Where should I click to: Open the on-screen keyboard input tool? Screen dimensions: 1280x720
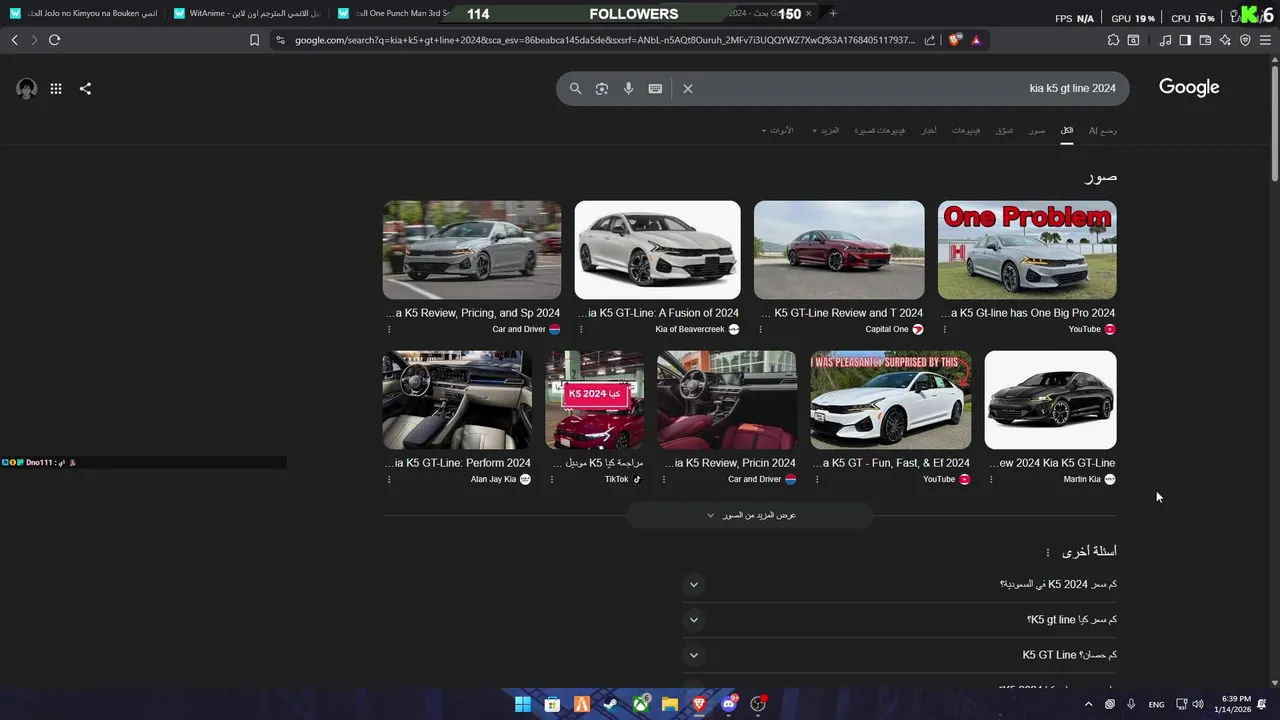pyautogui.click(x=655, y=88)
